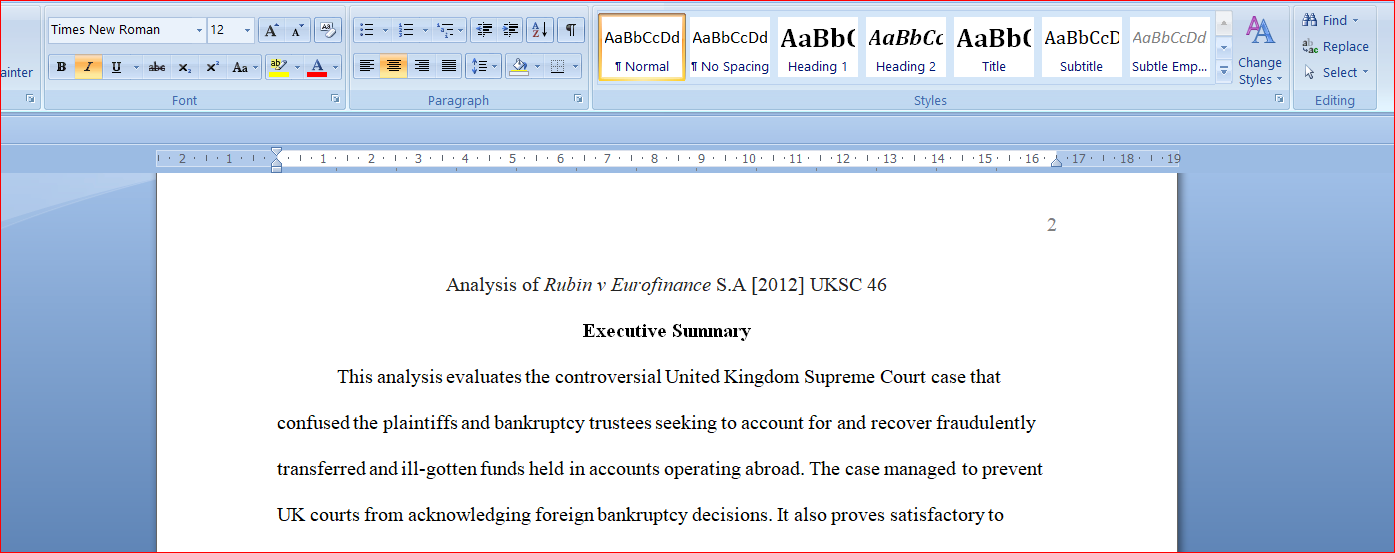Apply the paragraph shading paint bucket
This screenshot has height=553, width=1395.
pyautogui.click(x=519, y=66)
